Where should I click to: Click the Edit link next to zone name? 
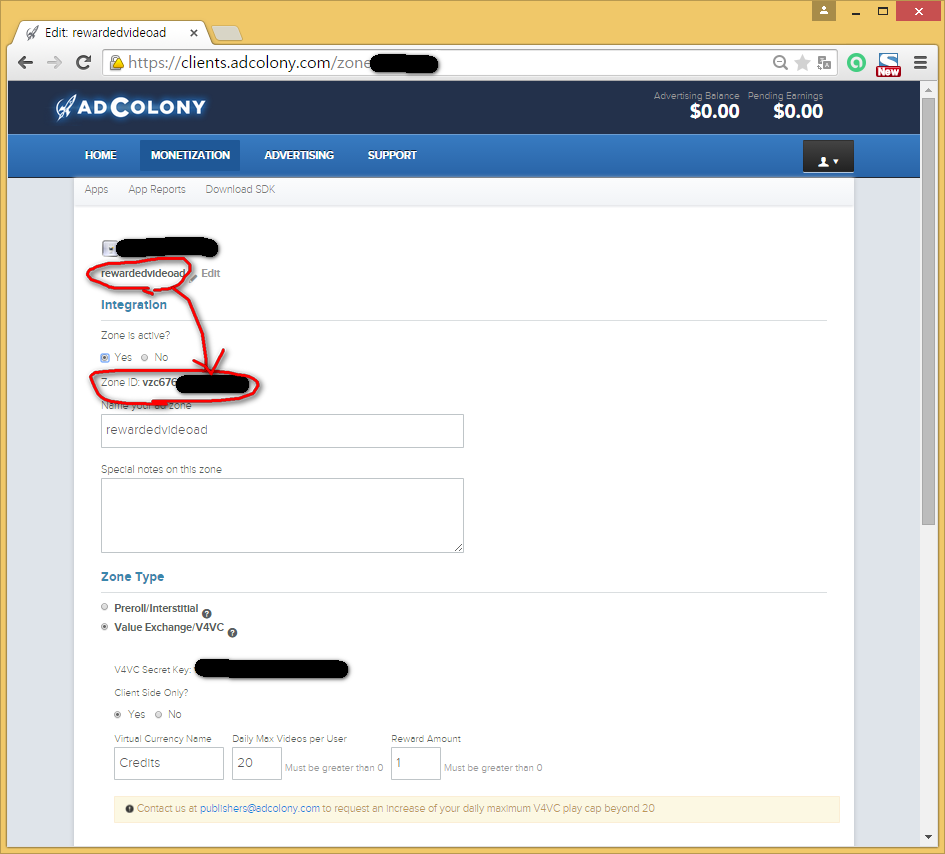tap(210, 273)
